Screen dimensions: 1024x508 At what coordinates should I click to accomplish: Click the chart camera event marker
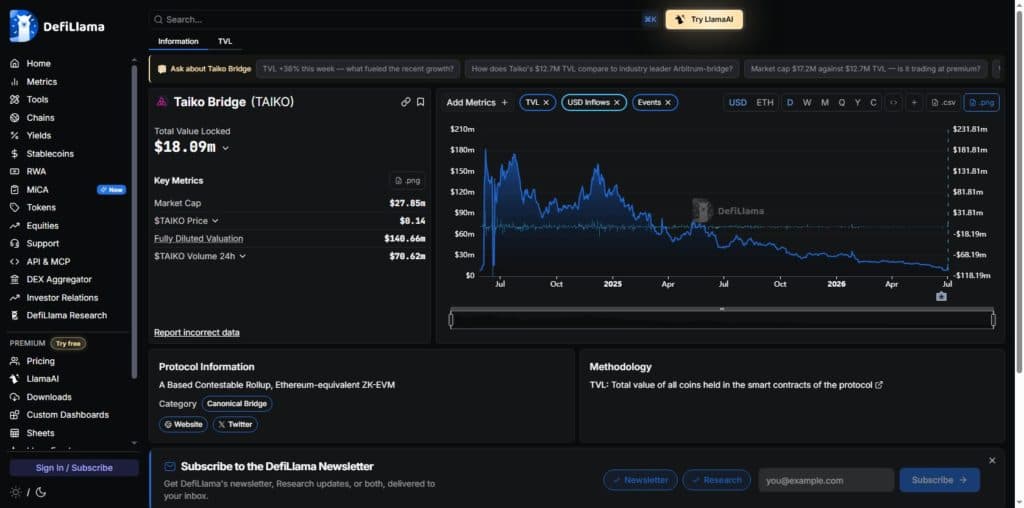(x=941, y=296)
